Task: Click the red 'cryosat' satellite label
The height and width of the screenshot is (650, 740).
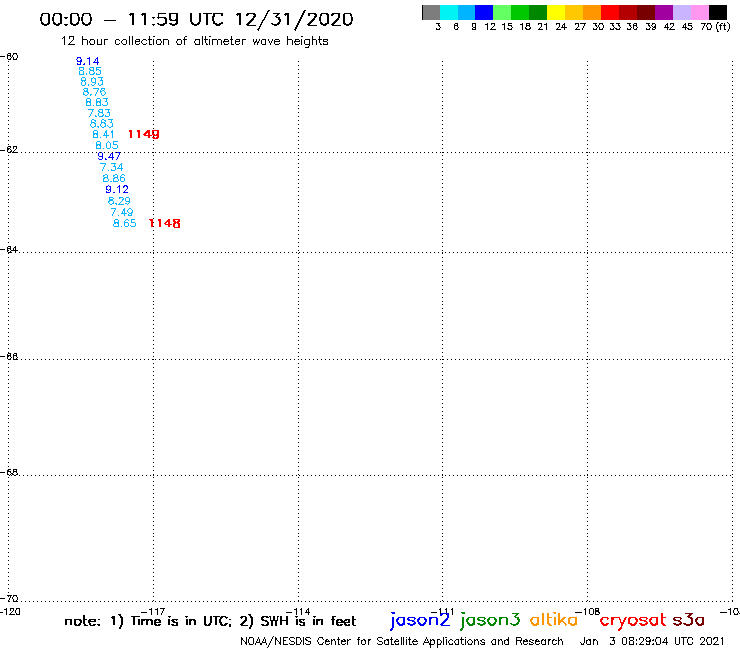Action: pos(633,621)
